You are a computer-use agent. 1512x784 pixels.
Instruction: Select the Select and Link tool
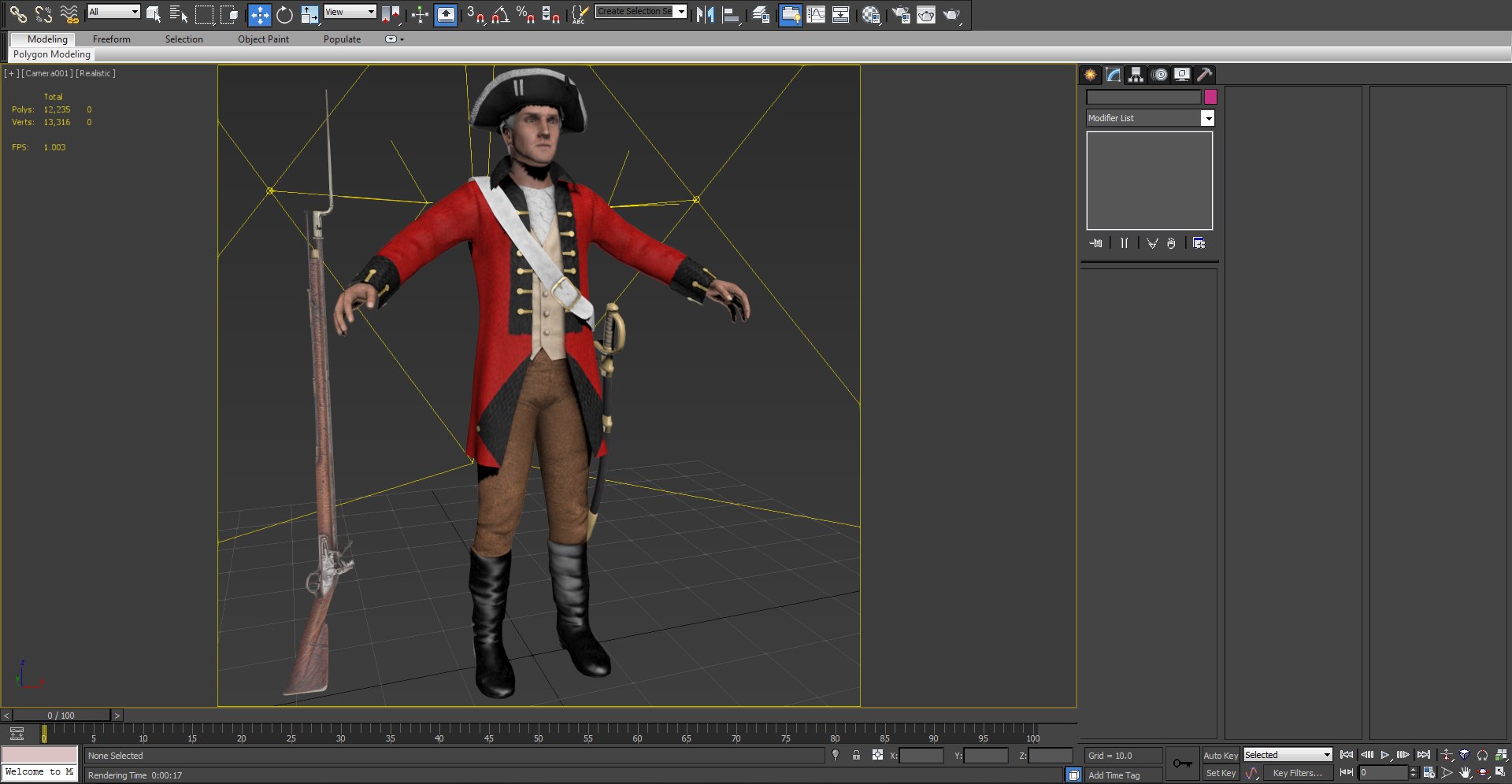point(17,13)
